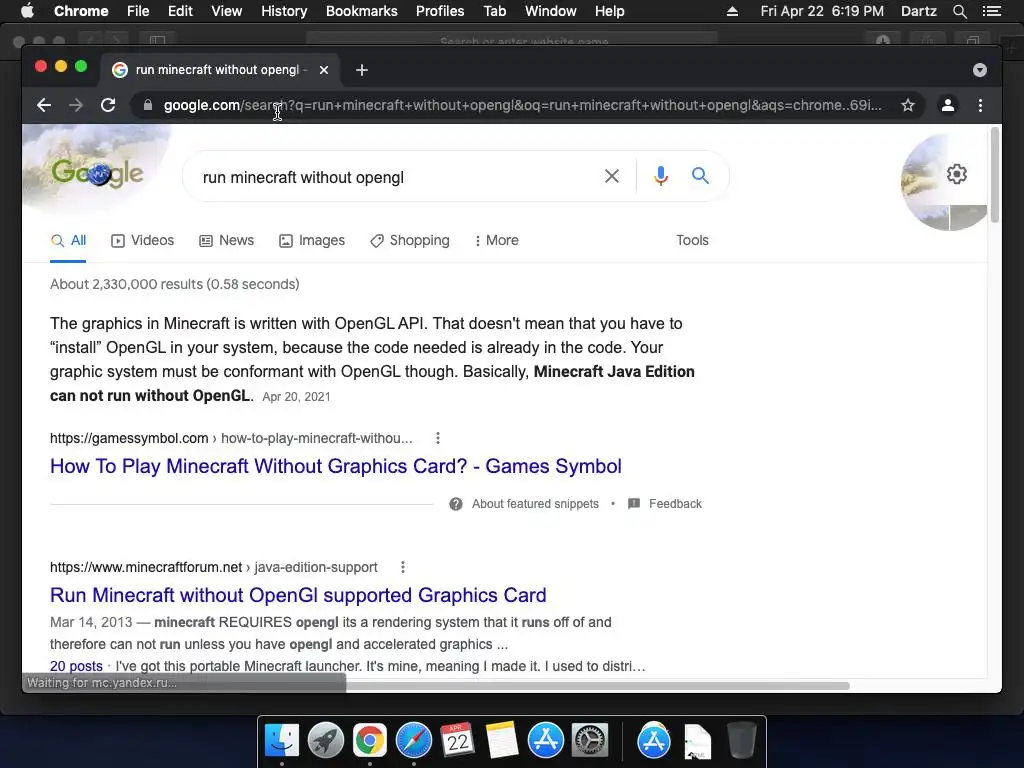The height and width of the screenshot is (768, 1024).
Task: Open the search Tools options
Action: pyautogui.click(x=692, y=240)
